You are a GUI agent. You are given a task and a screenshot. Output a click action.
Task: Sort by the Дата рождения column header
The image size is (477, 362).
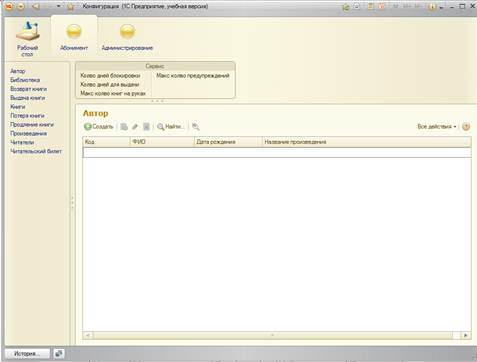click(228, 142)
